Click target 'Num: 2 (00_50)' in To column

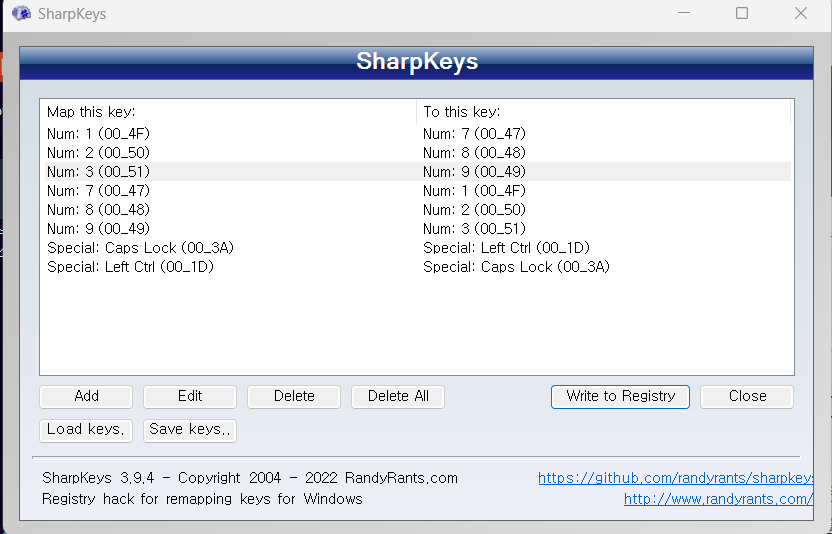click(474, 210)
